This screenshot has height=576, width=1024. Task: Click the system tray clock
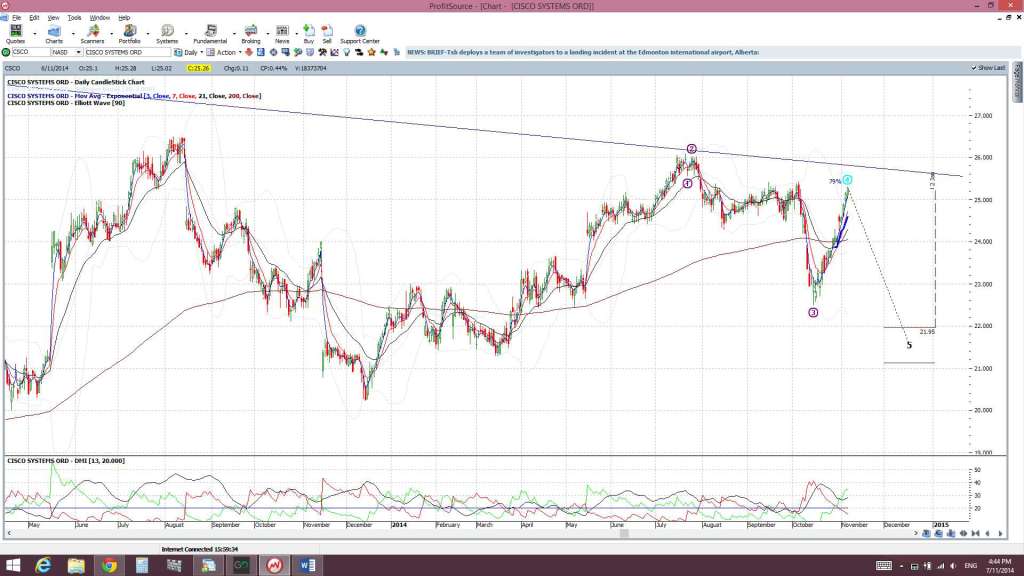click(1000, 566)
